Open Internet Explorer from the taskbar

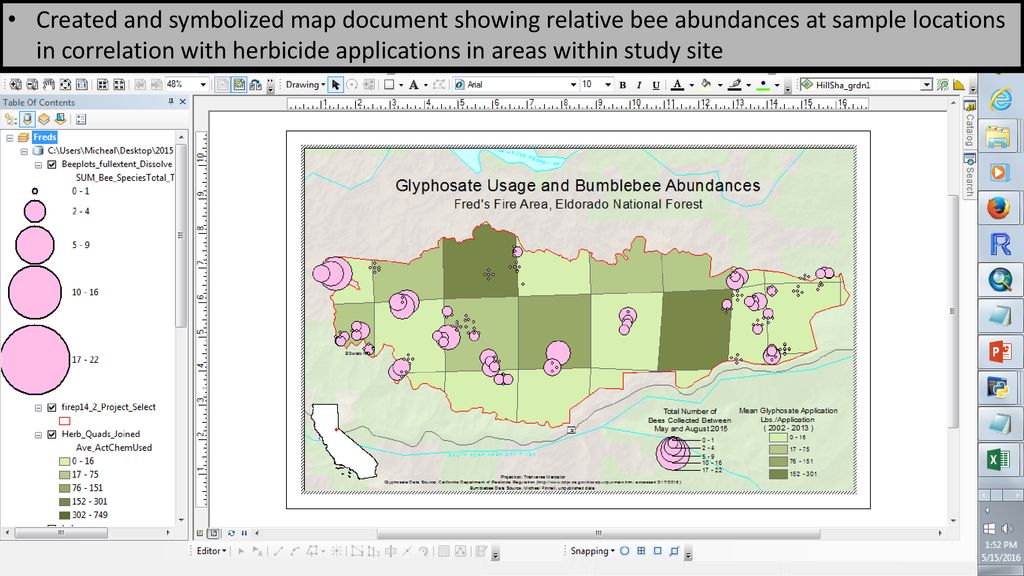[x=1000, y=99]
